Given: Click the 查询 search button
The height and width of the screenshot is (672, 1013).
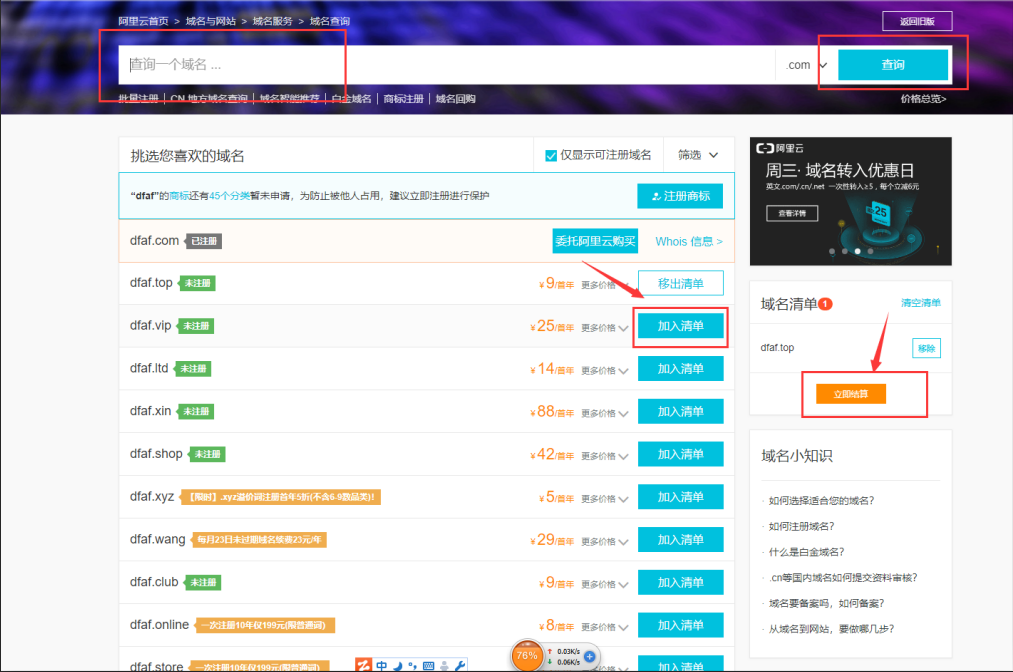Looking at the screenshot, I should (893, 65).
